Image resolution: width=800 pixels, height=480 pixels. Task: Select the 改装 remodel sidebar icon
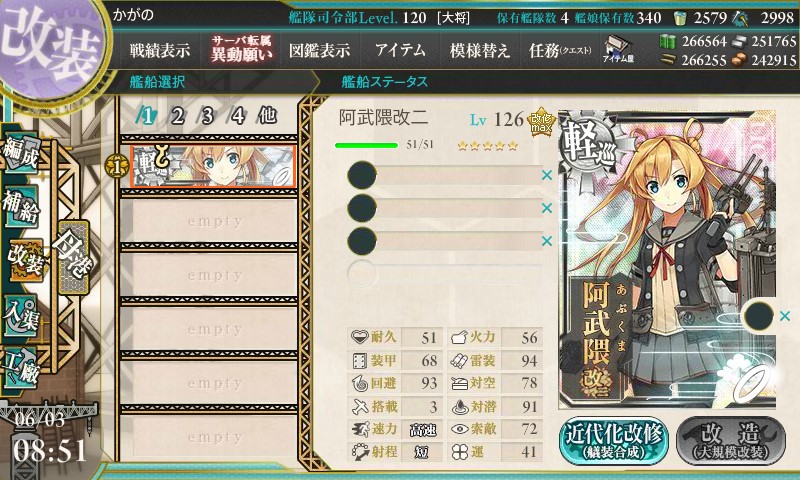click(24, 260)
